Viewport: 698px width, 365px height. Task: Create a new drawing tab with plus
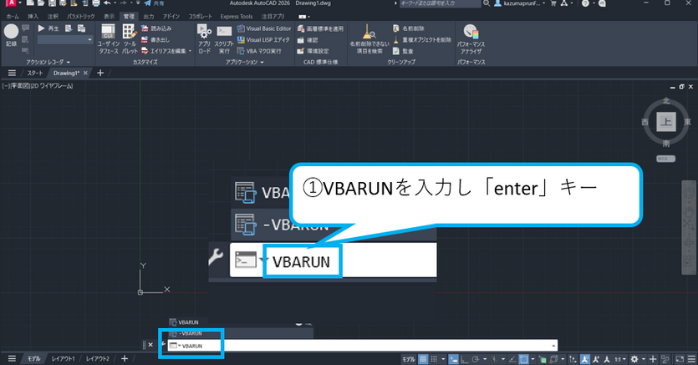click(x=100, y=73)
